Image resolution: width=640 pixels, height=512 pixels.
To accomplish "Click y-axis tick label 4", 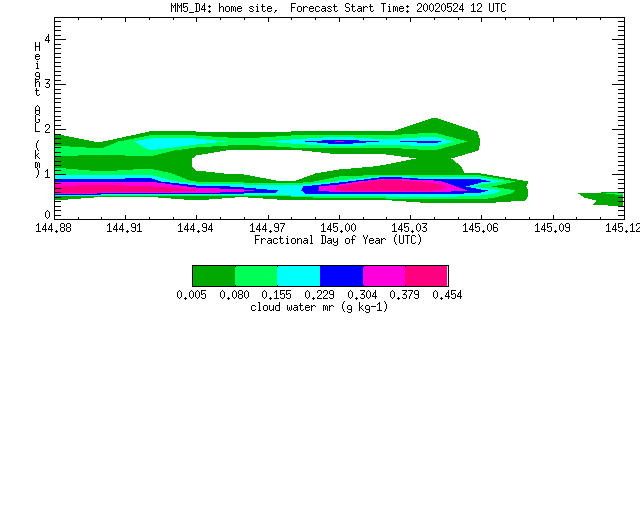I will click(47, 39).
